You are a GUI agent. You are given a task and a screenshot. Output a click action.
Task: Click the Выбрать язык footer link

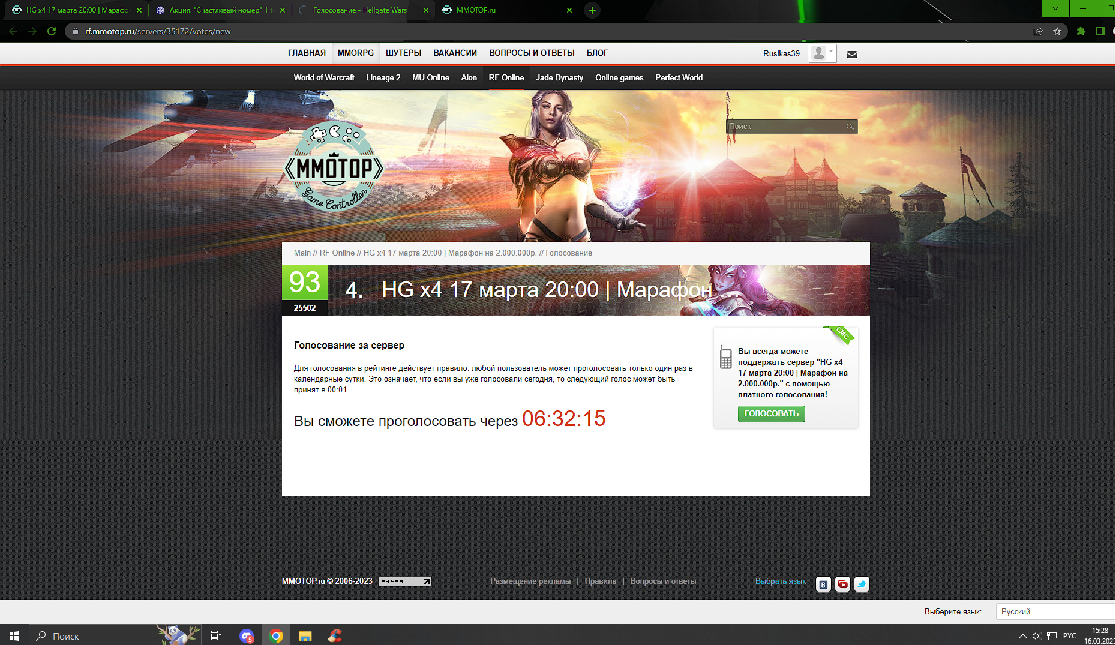(780, 582)
